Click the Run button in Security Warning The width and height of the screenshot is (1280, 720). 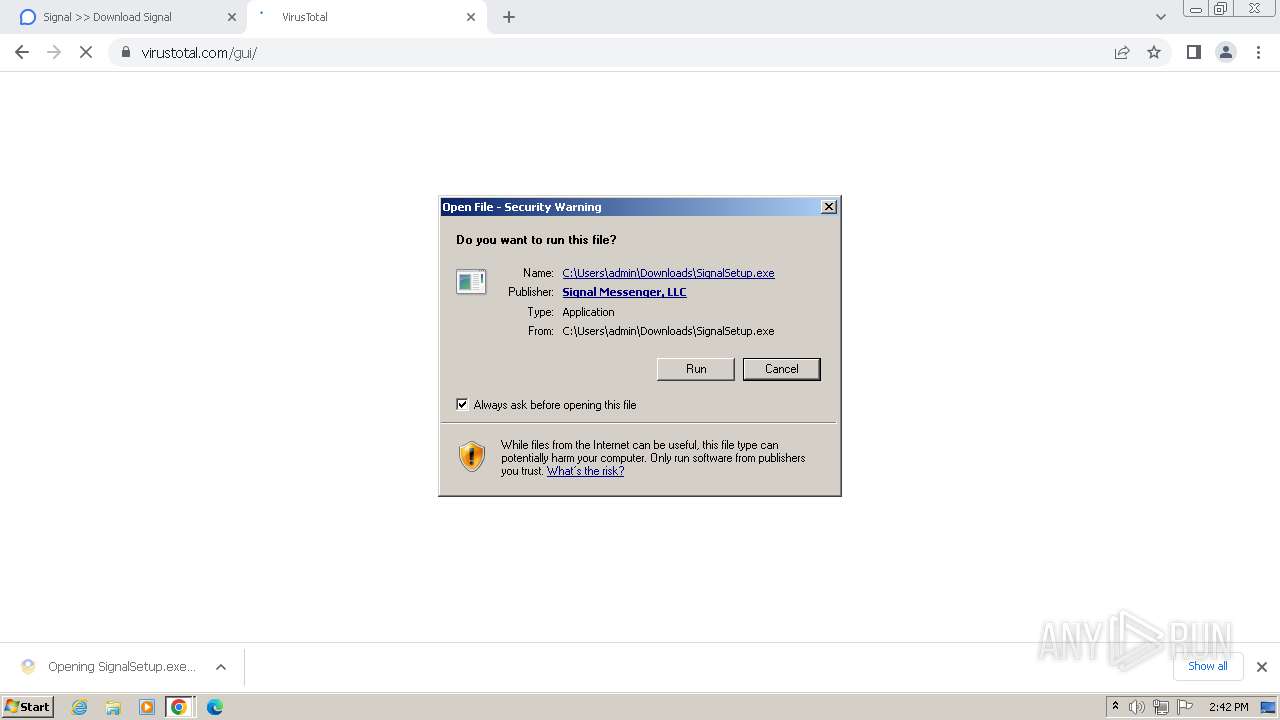point(696,369)
